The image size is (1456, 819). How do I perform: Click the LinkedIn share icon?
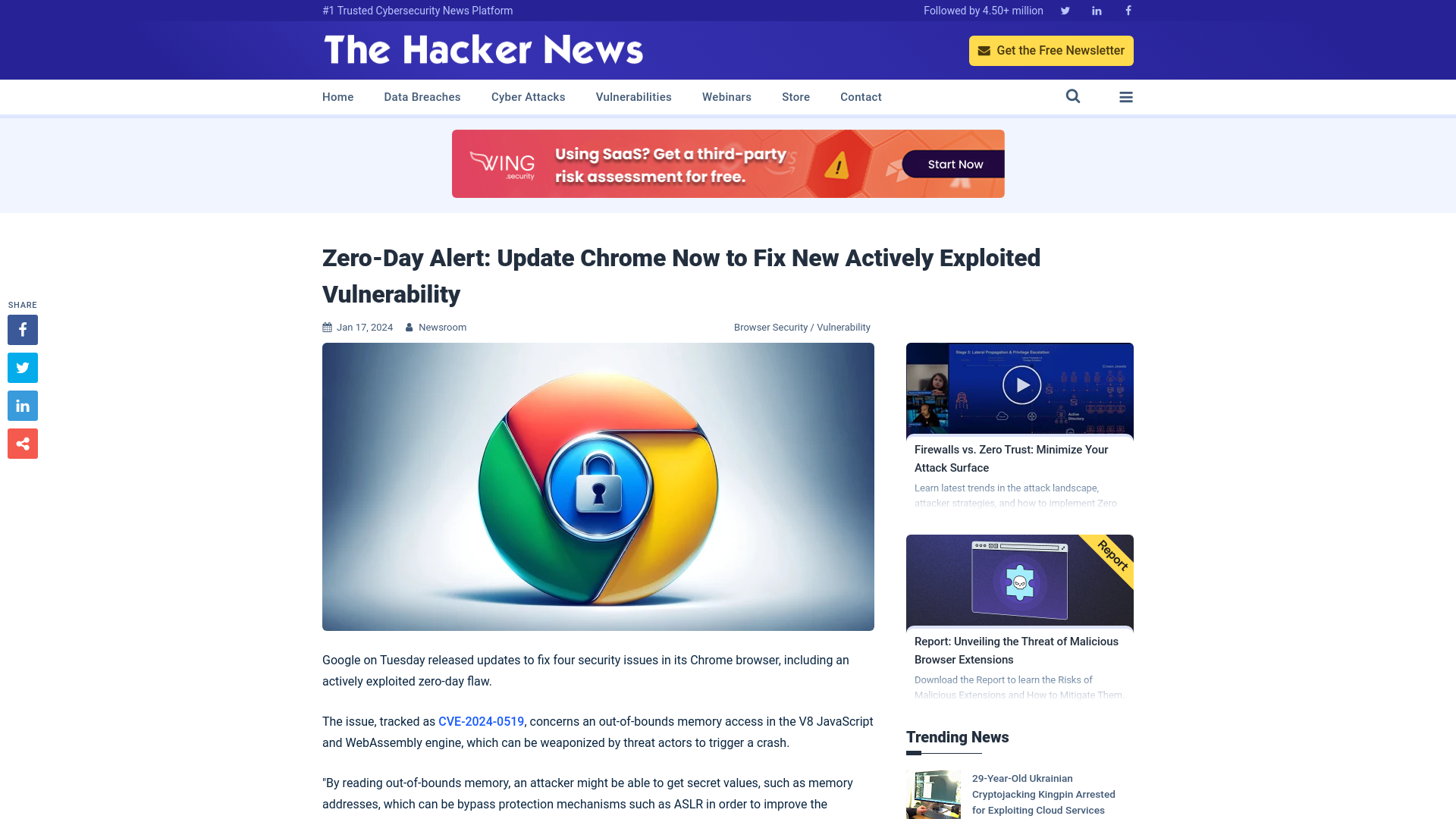22,405
